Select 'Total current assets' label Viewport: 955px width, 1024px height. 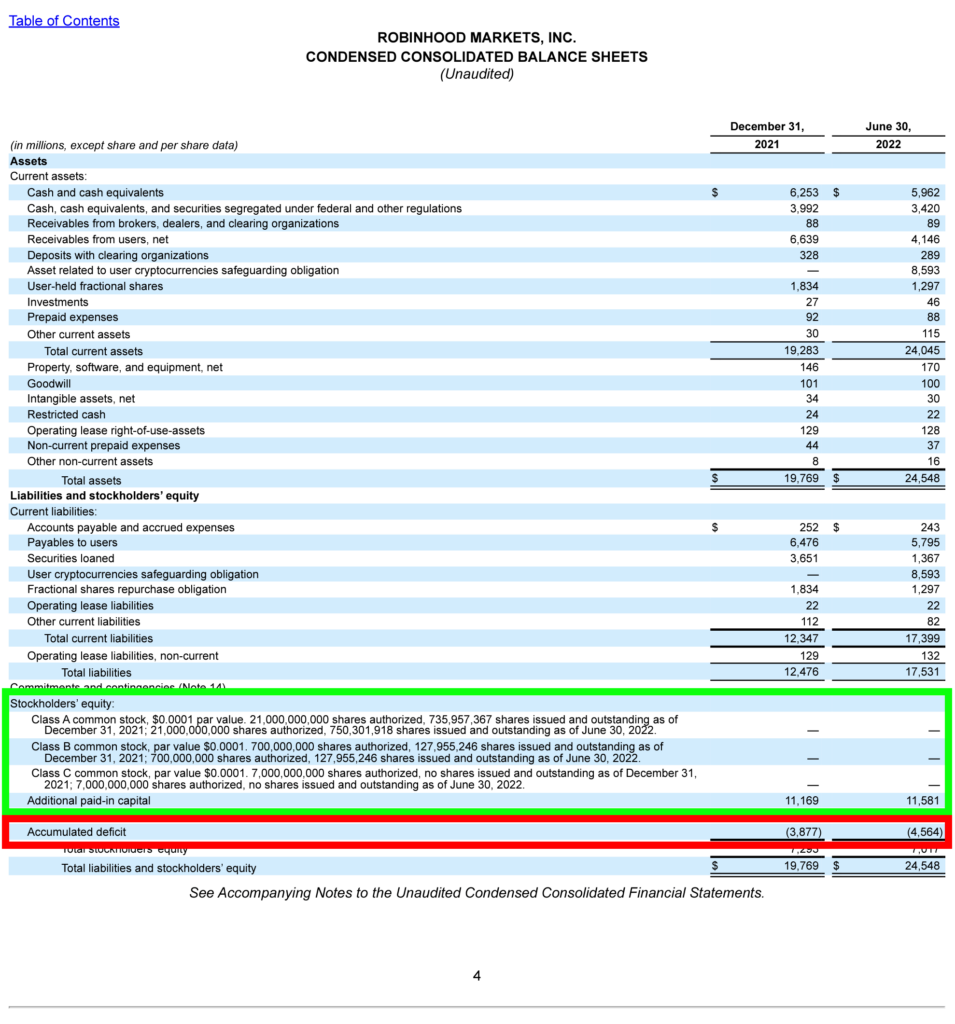[93, 351]
